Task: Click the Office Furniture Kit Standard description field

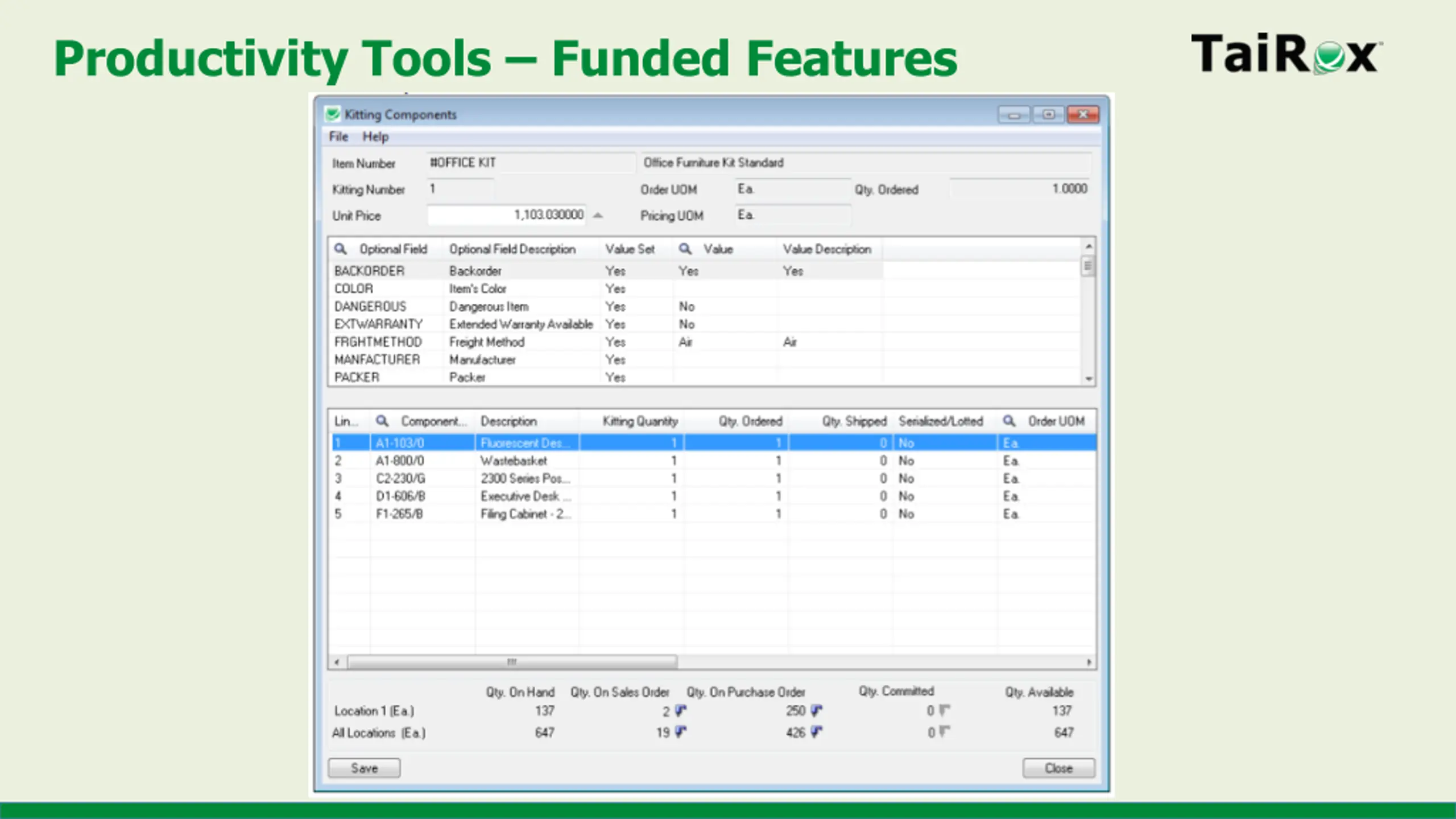Action: tap(866, 163)
